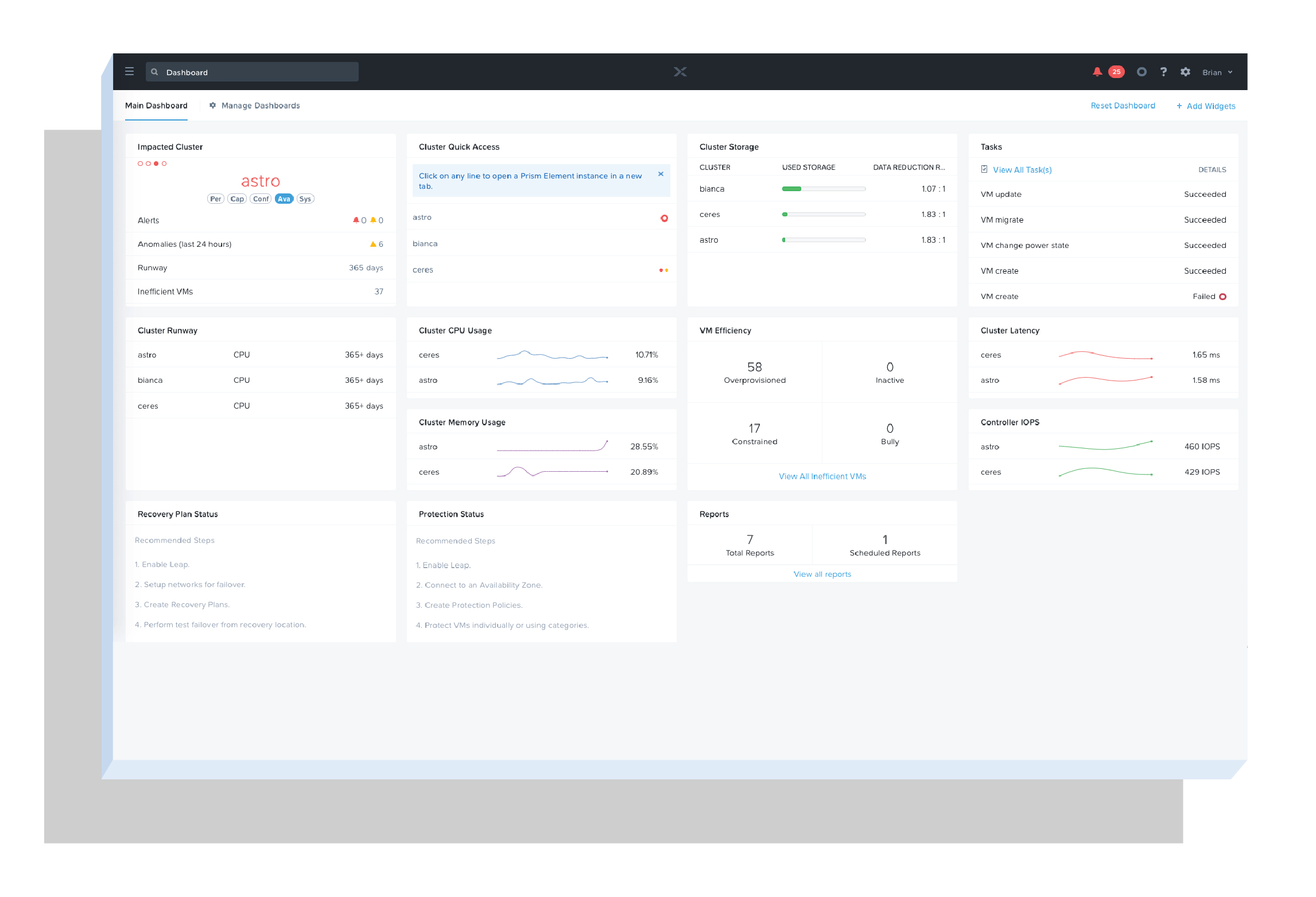Image resolution: width=1316 pixels, height=897 pixels.
Task: Expand the notification badge showing 25 alerts
Action: [1113, 71]
